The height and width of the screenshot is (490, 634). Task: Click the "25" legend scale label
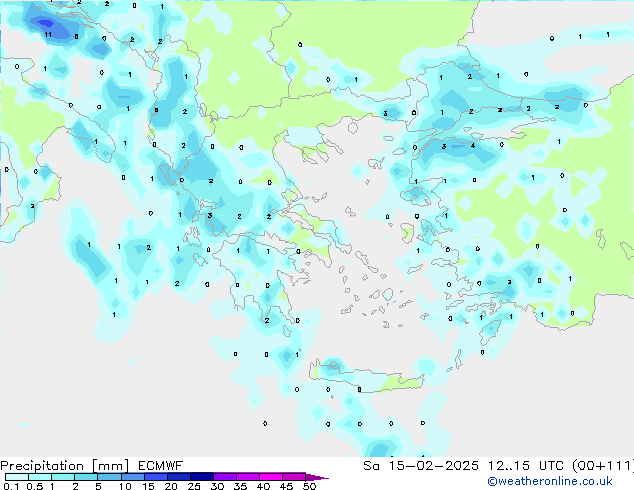(x=194, y=486)
